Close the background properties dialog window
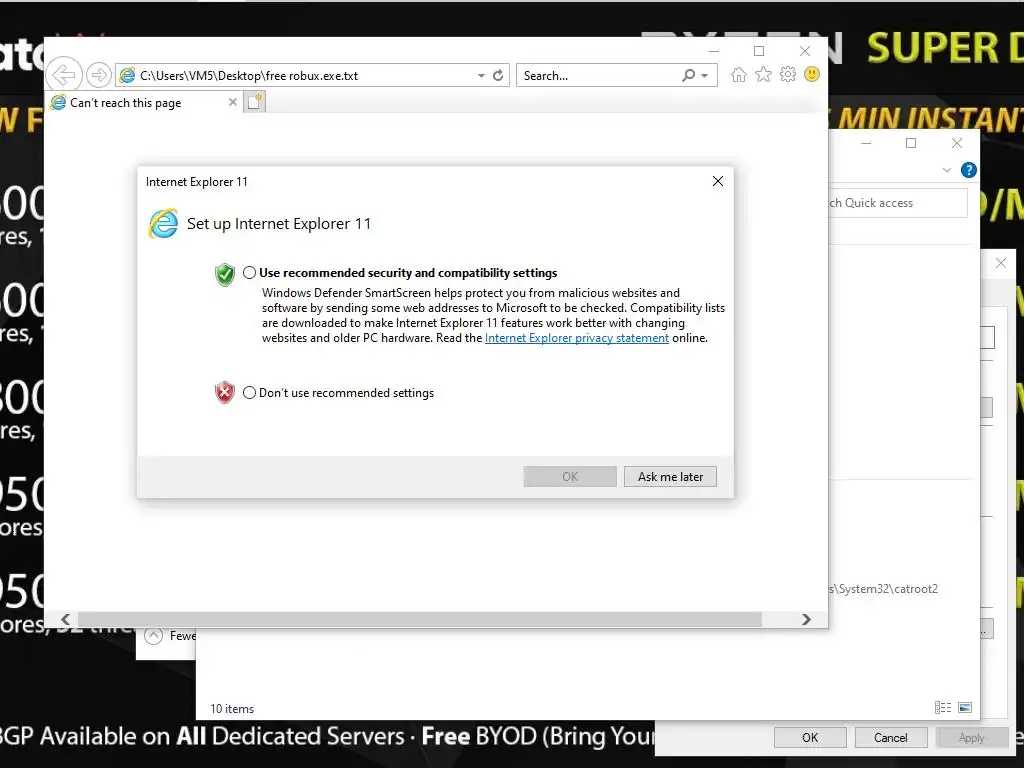 point(1000,263)
